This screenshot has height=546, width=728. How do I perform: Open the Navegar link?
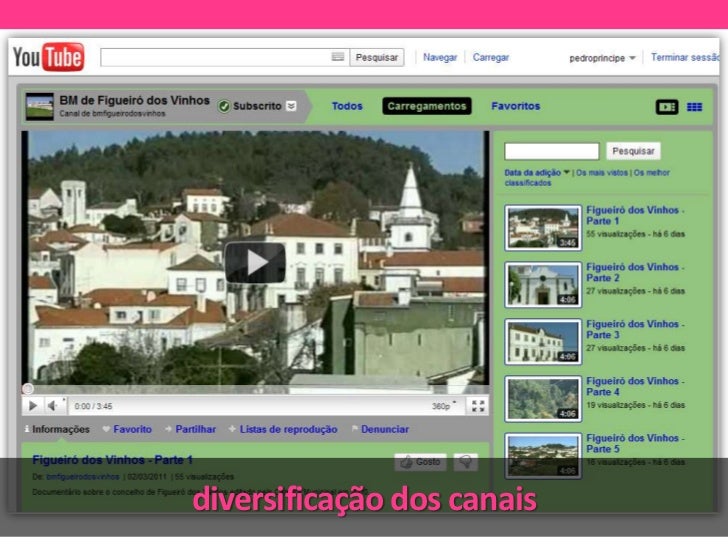[x=440, y=57]
